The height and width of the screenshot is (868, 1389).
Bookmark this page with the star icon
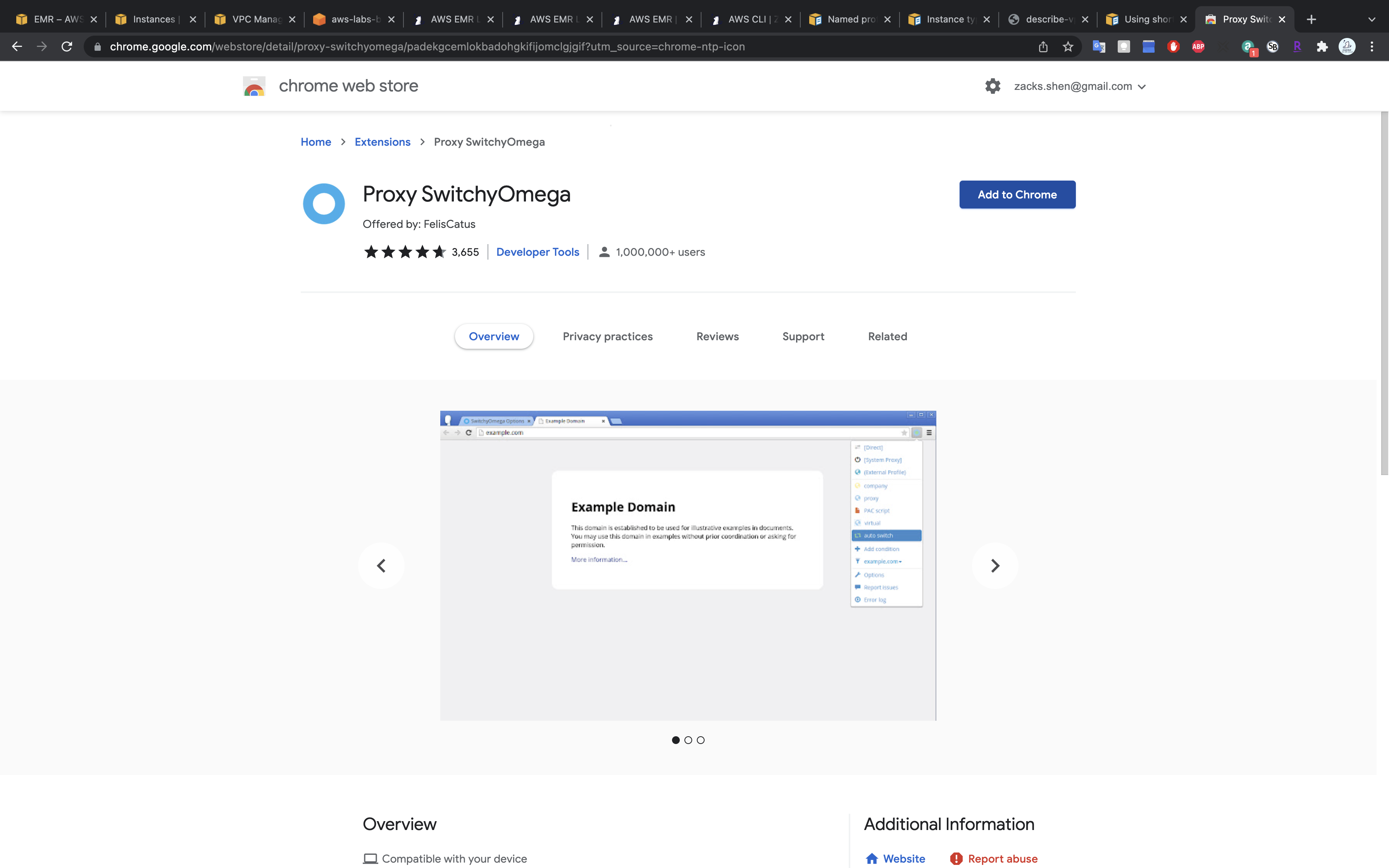click(x=1068, y=46)
